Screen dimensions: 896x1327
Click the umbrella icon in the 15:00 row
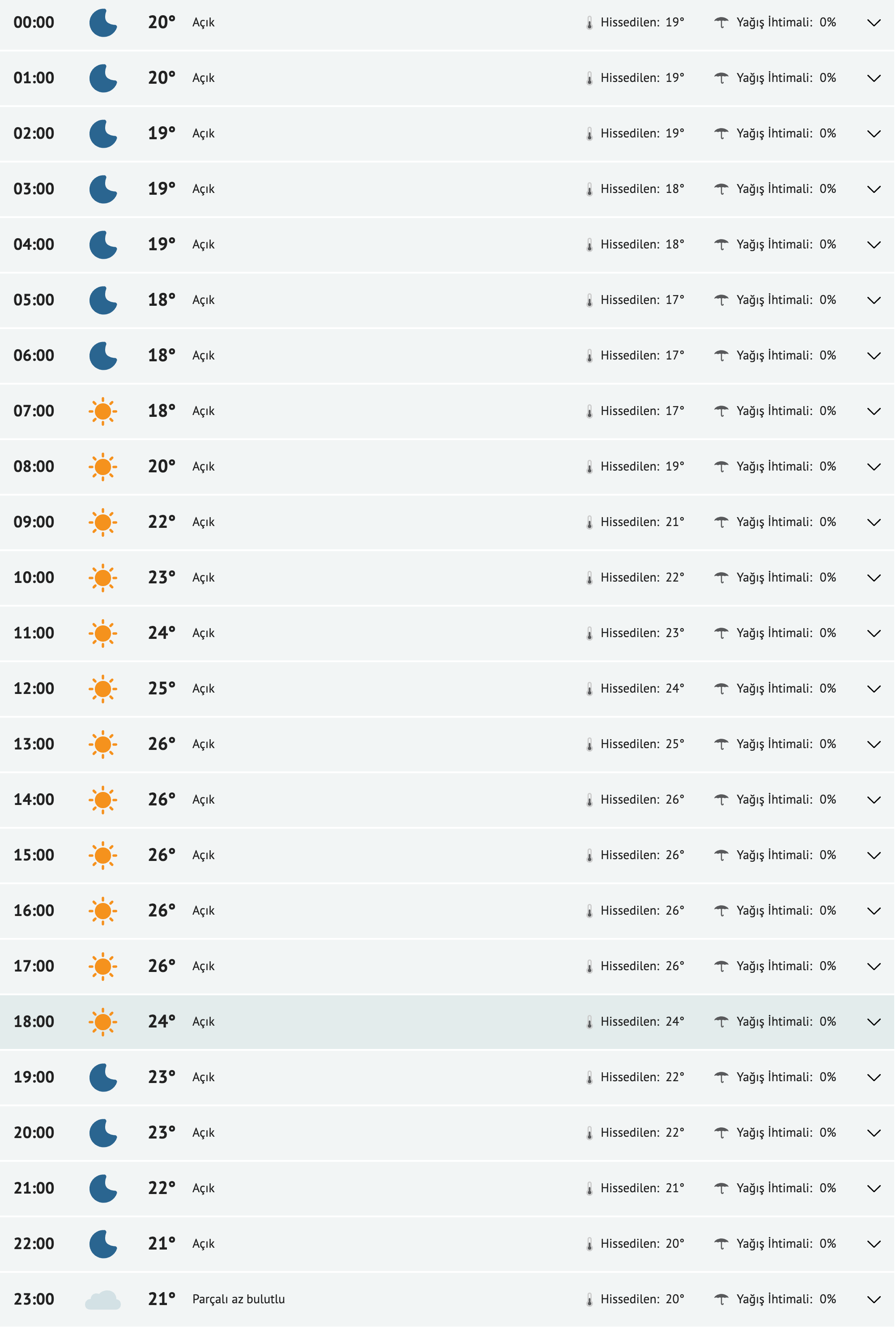[x=721, y=855]
